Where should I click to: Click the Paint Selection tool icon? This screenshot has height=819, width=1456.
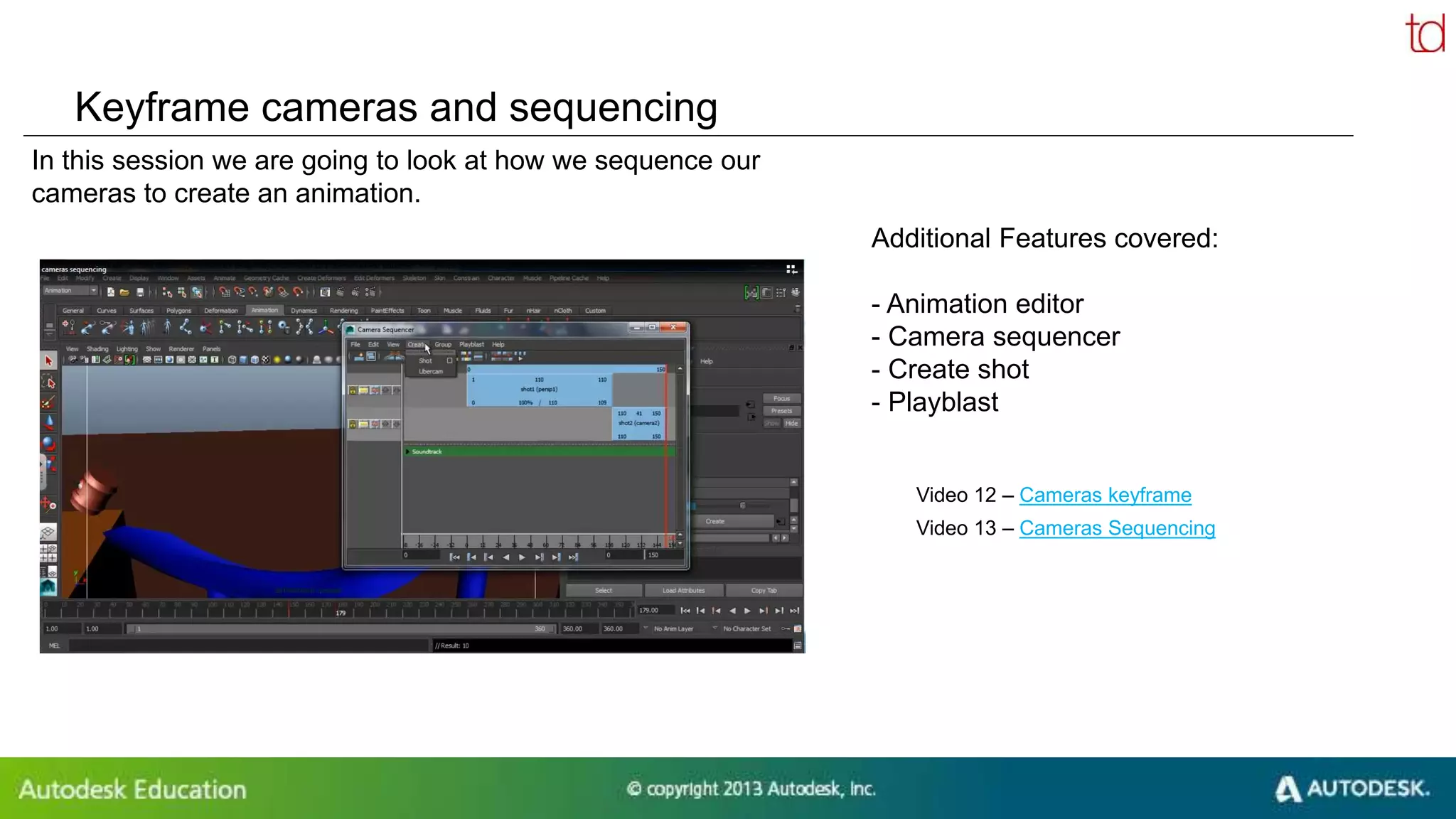tap(48, 403)
